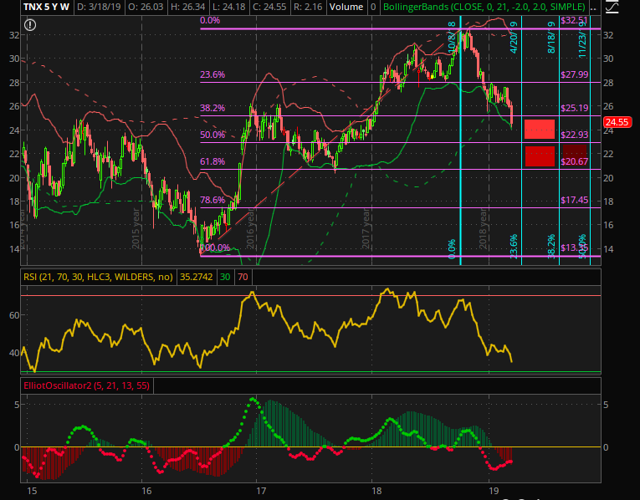Image resolution: width=640 pixels, height=500 pixels.
Task: Click the red 24.55 last price bubble
Action: point(618,122)
